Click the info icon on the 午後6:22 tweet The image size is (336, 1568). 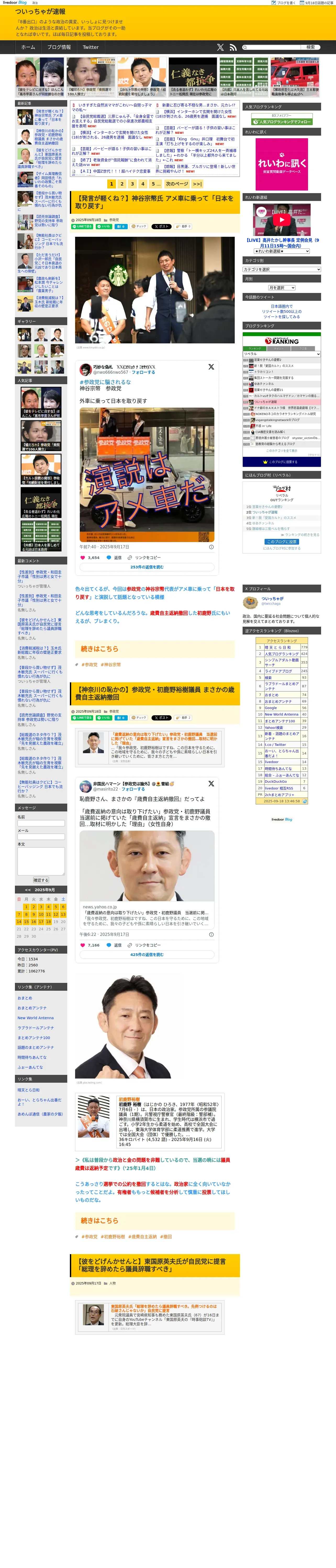pos(212,934)
